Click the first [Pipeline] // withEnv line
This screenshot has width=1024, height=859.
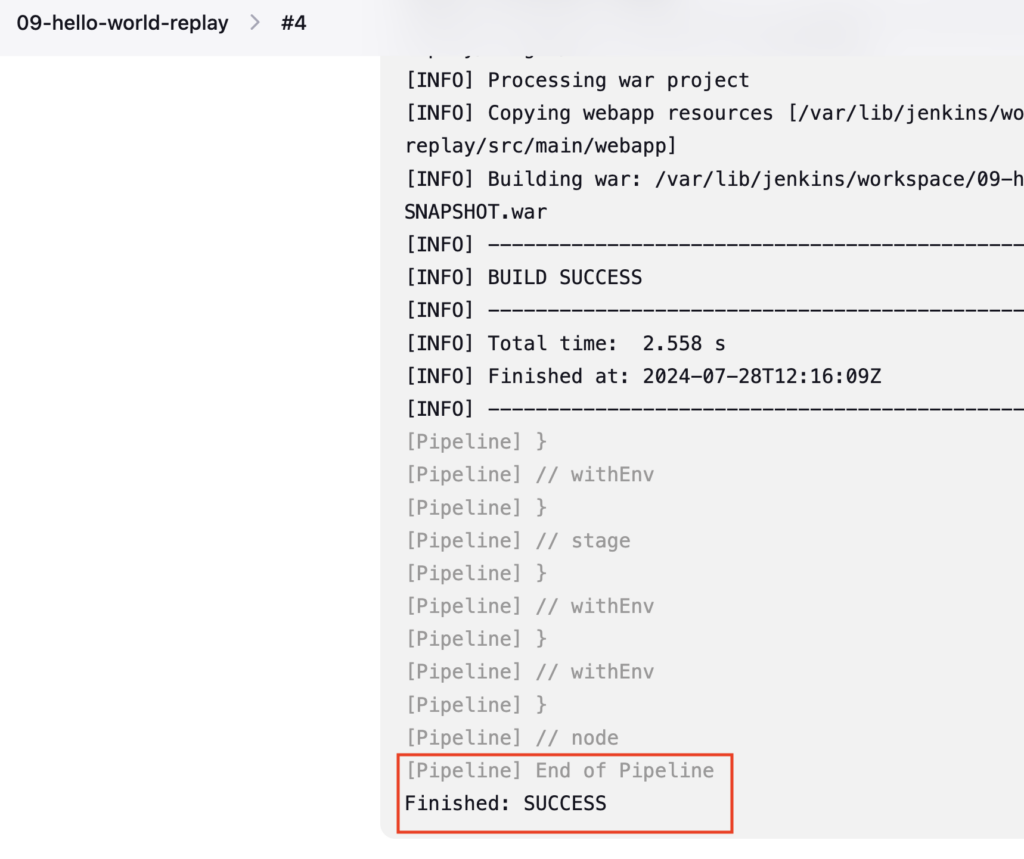(x=530, y=475)
